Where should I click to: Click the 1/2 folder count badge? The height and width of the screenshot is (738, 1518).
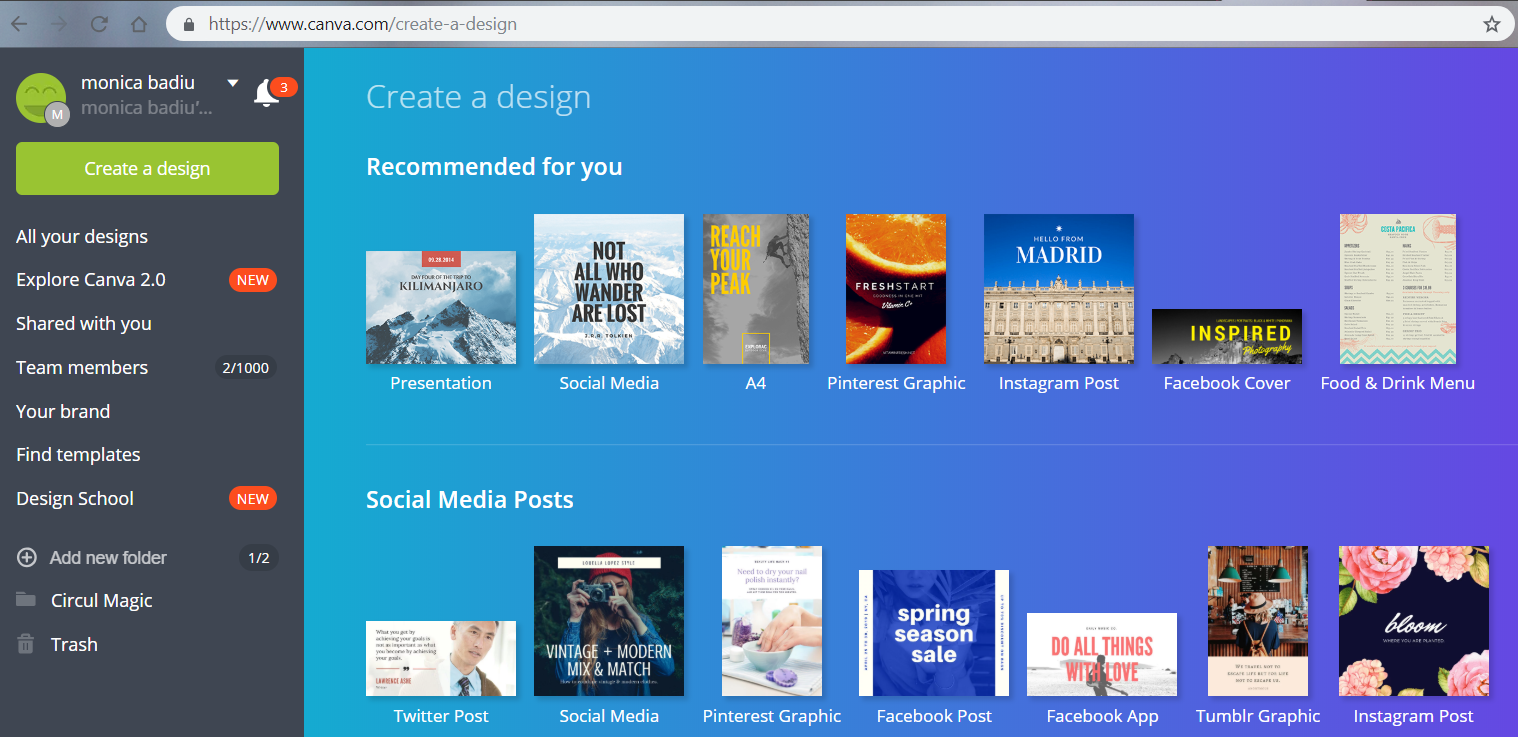tap(258, 558)
